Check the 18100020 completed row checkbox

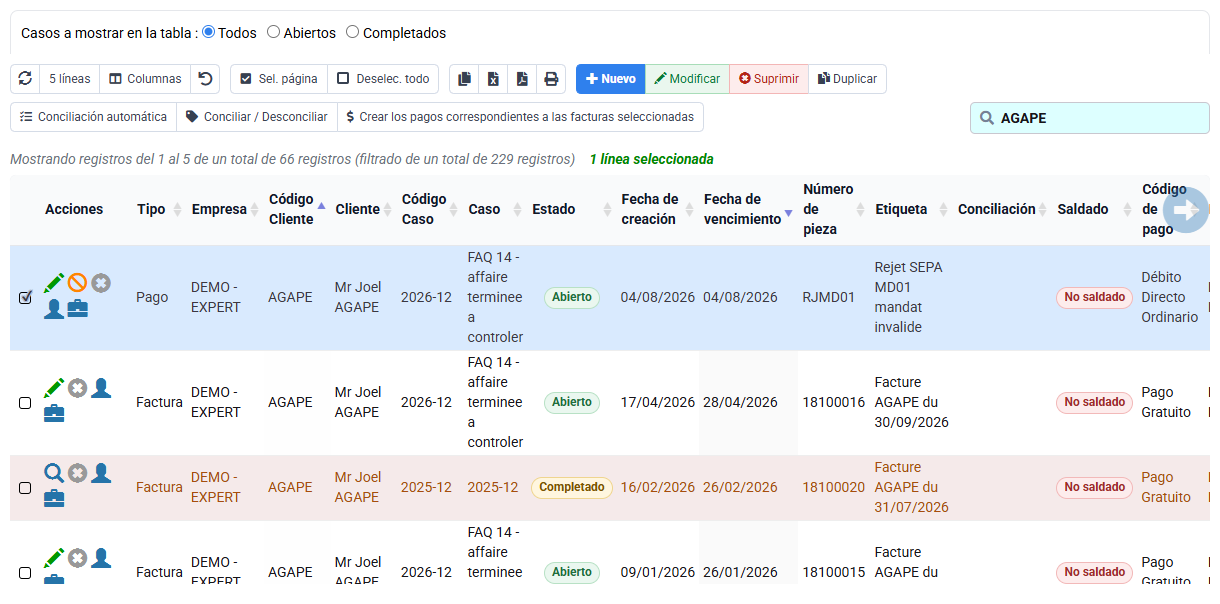(x=25, y=488)
